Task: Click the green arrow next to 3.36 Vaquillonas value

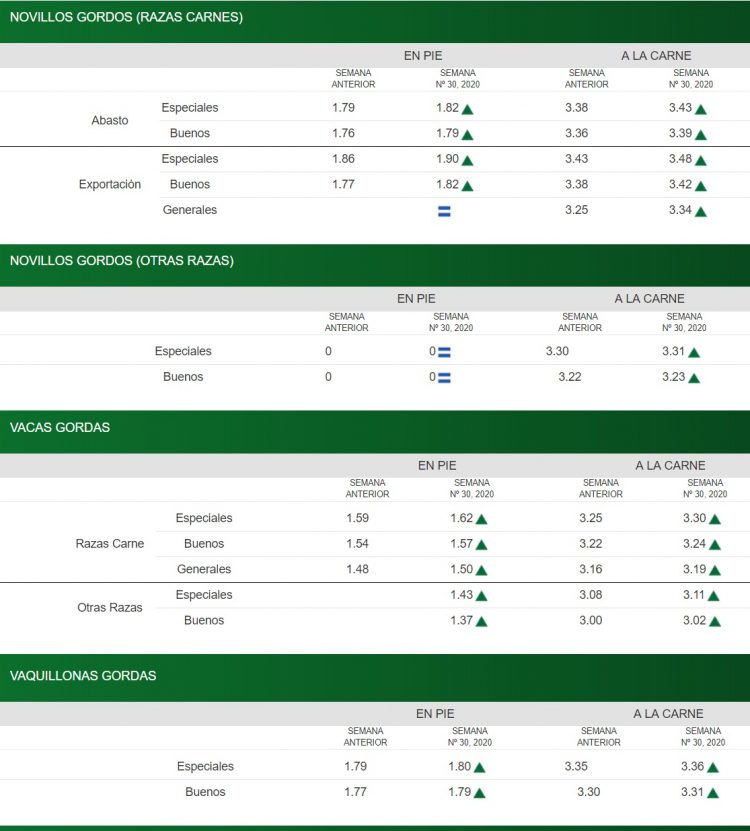Action: click(x=714, y=767)
